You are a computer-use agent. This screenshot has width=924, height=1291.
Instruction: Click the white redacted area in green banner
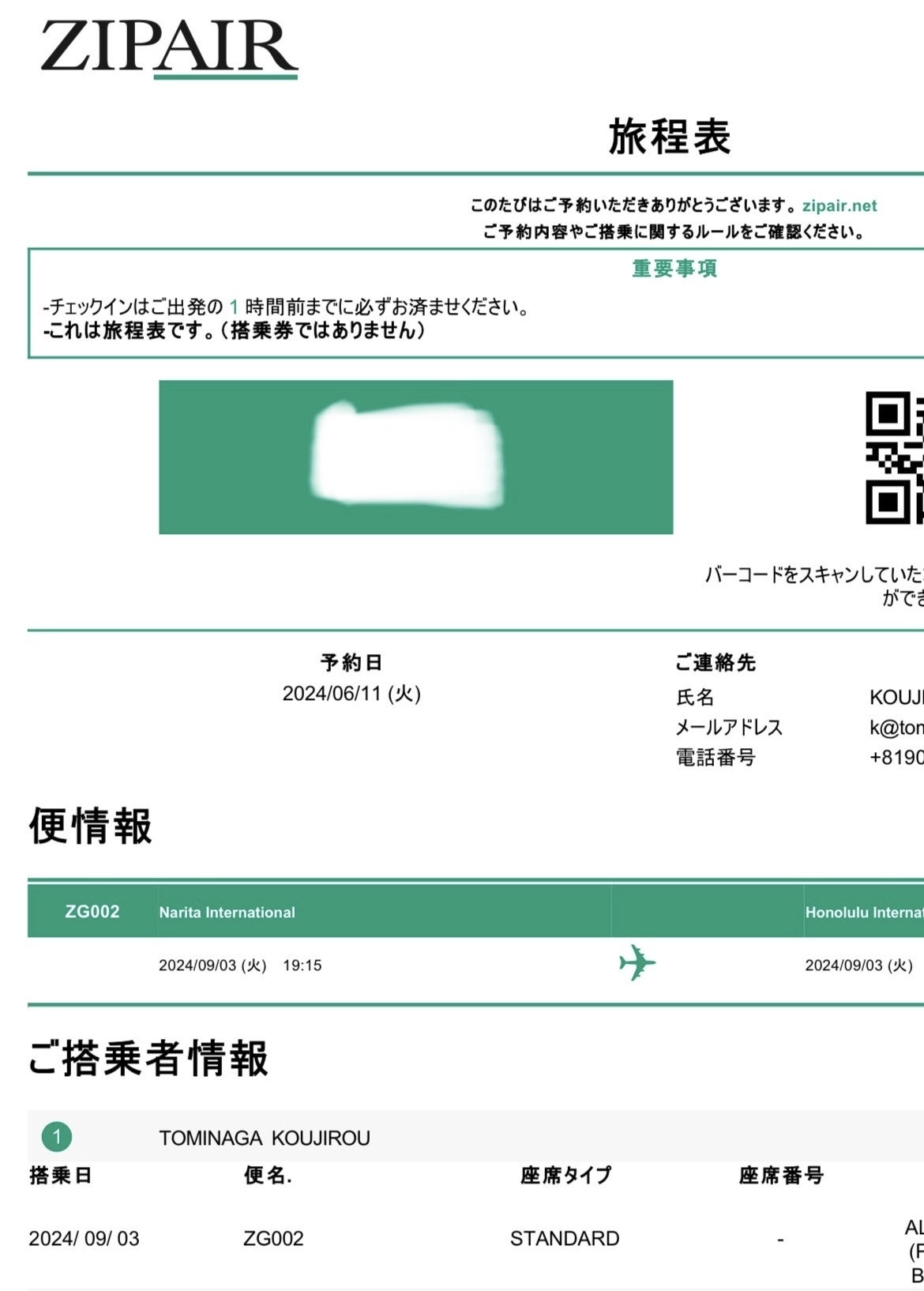pos(408,455)
